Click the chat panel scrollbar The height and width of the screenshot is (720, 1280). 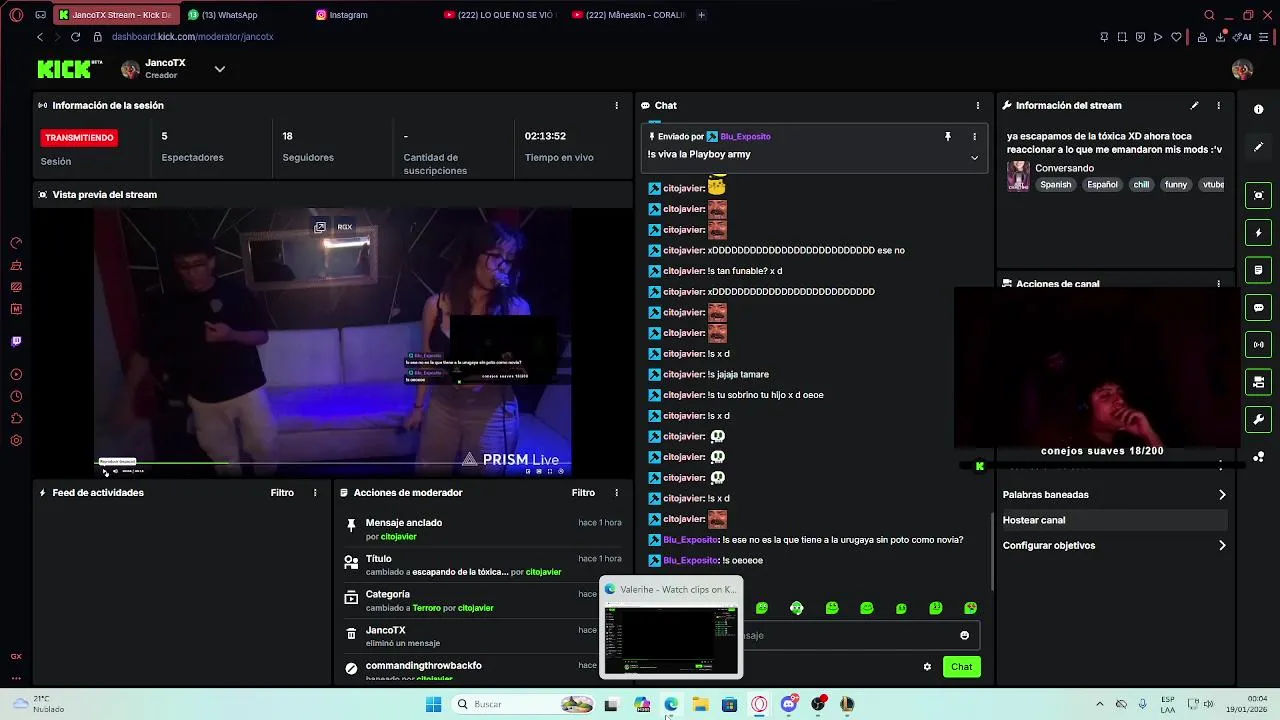(991, 551)
